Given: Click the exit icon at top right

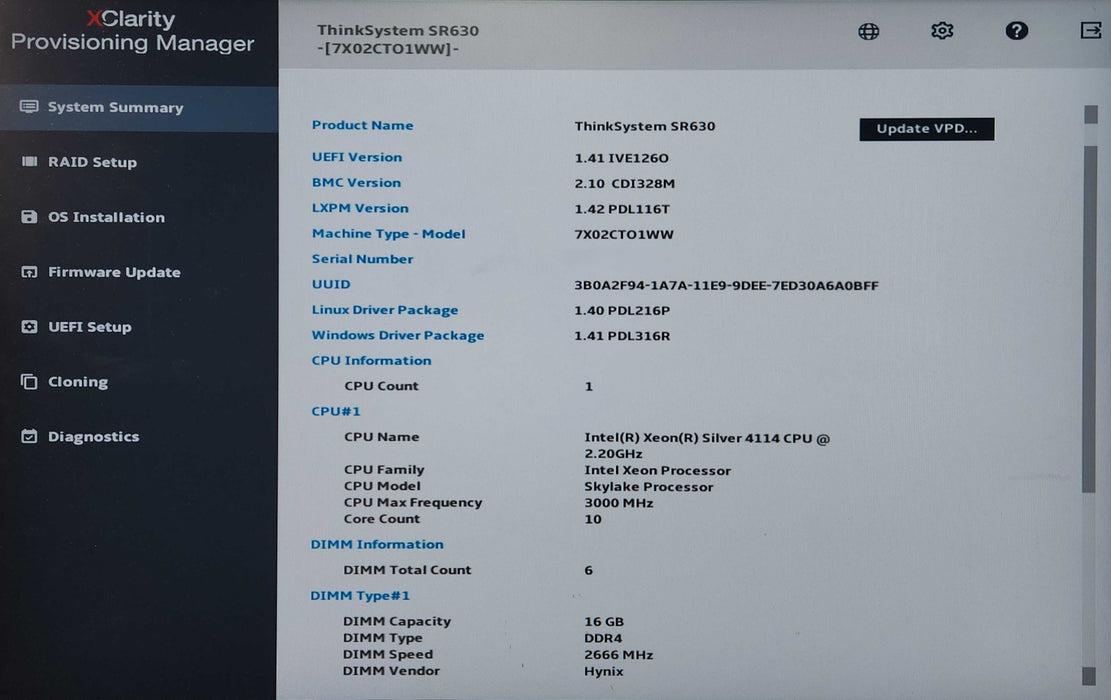Looking at the screenshot, I should (1090, 30).
